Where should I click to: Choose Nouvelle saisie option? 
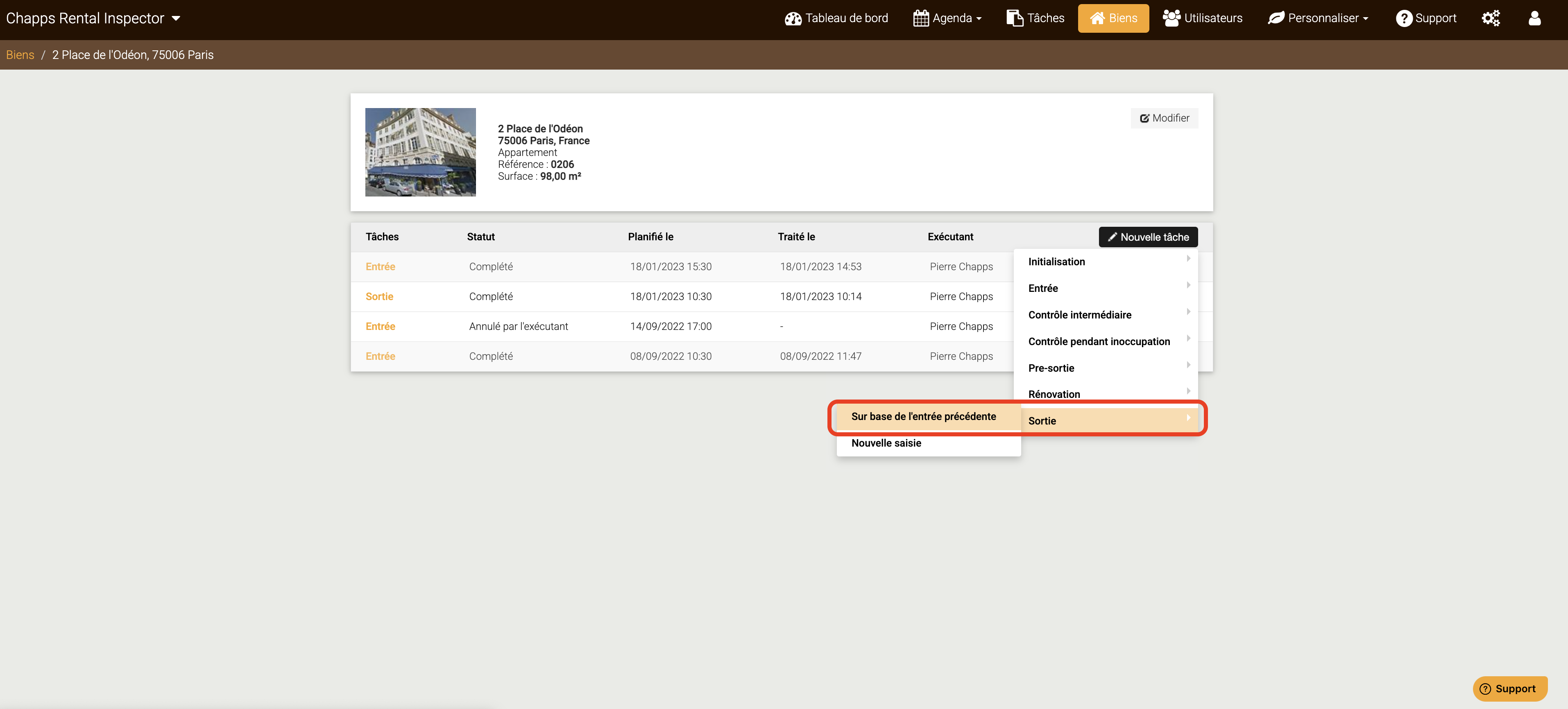coord(886,443)
